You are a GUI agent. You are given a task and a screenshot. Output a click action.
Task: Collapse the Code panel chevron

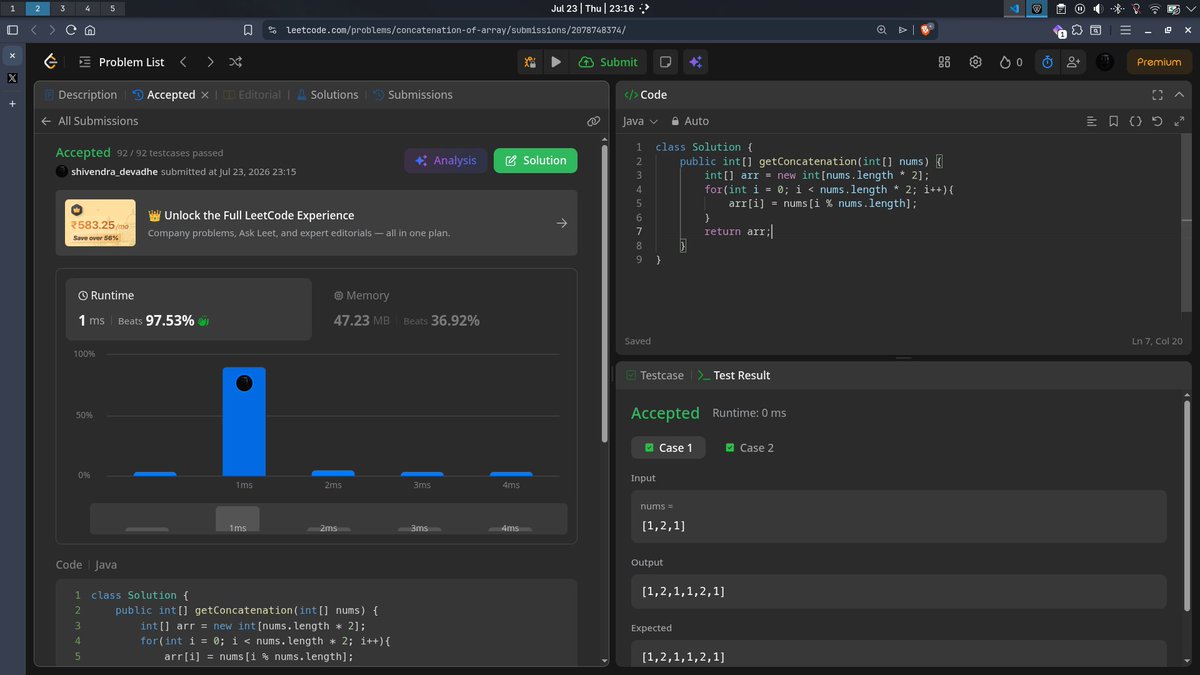1179,95
